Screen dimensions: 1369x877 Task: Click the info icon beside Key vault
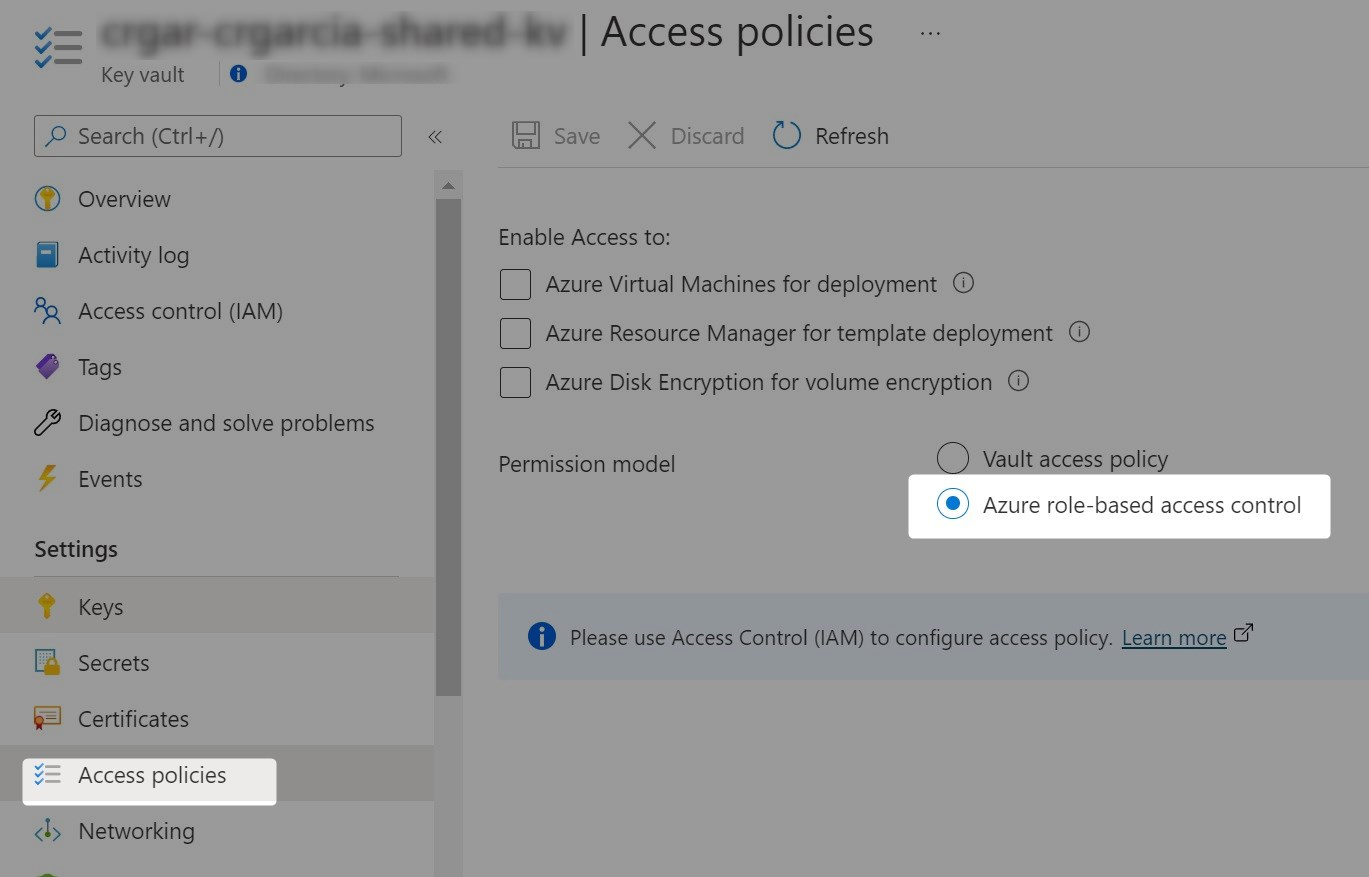[x=238, y=74]
